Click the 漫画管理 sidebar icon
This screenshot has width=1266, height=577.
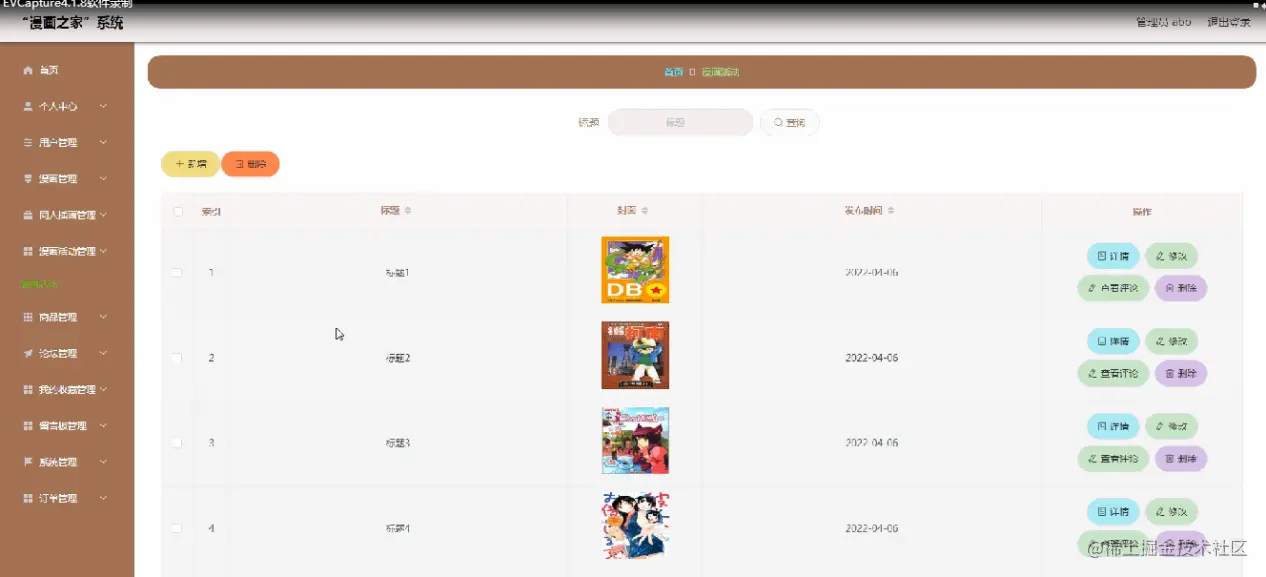tap(28, 179)
